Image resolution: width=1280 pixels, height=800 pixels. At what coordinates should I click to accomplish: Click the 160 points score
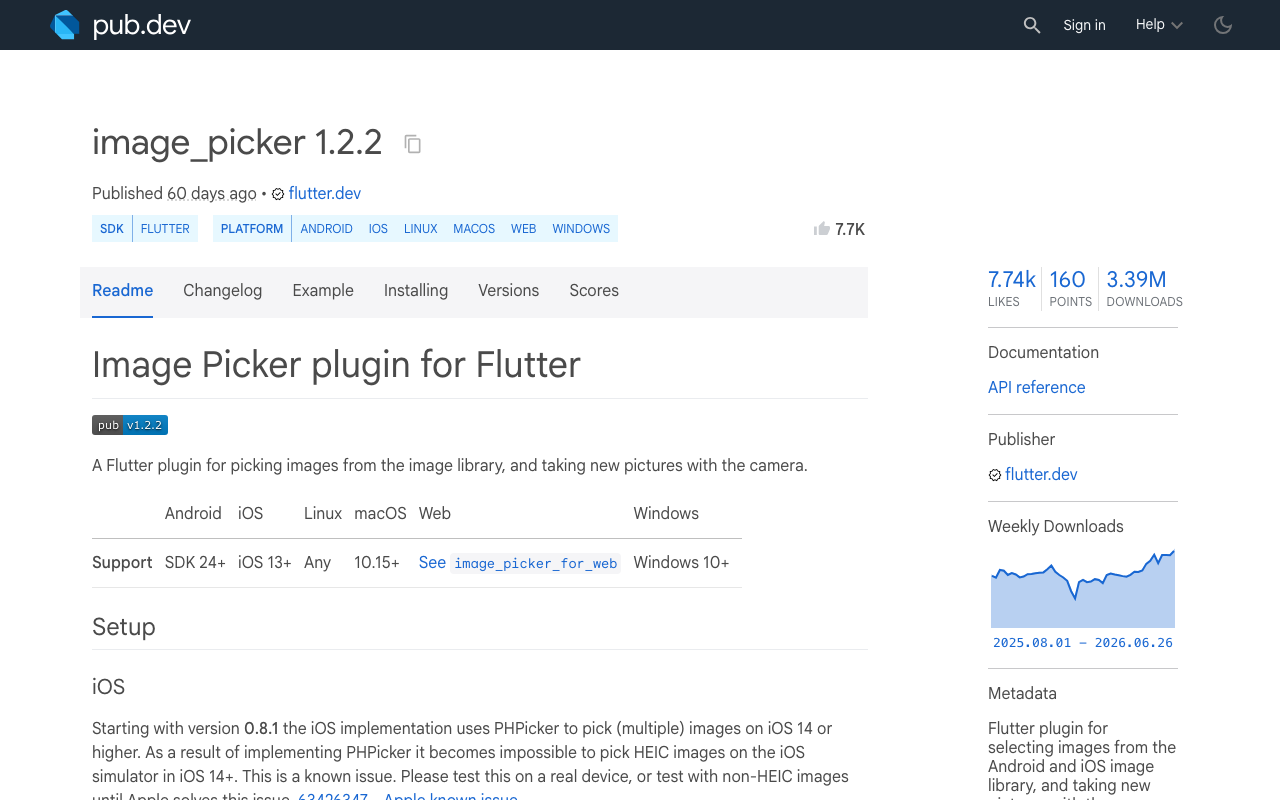pyautogui.click(x=1070, y=288)
